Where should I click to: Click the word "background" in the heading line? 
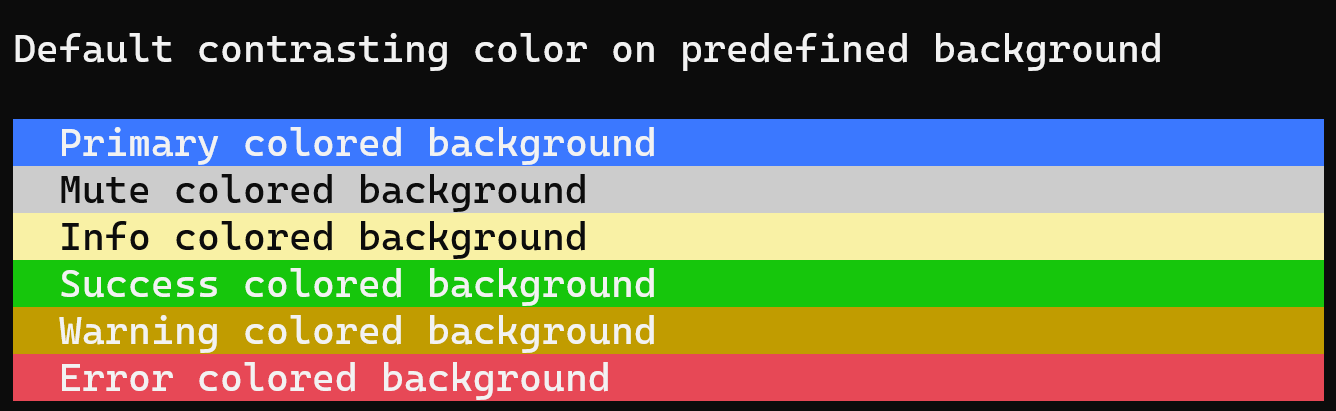point(1048,50)
